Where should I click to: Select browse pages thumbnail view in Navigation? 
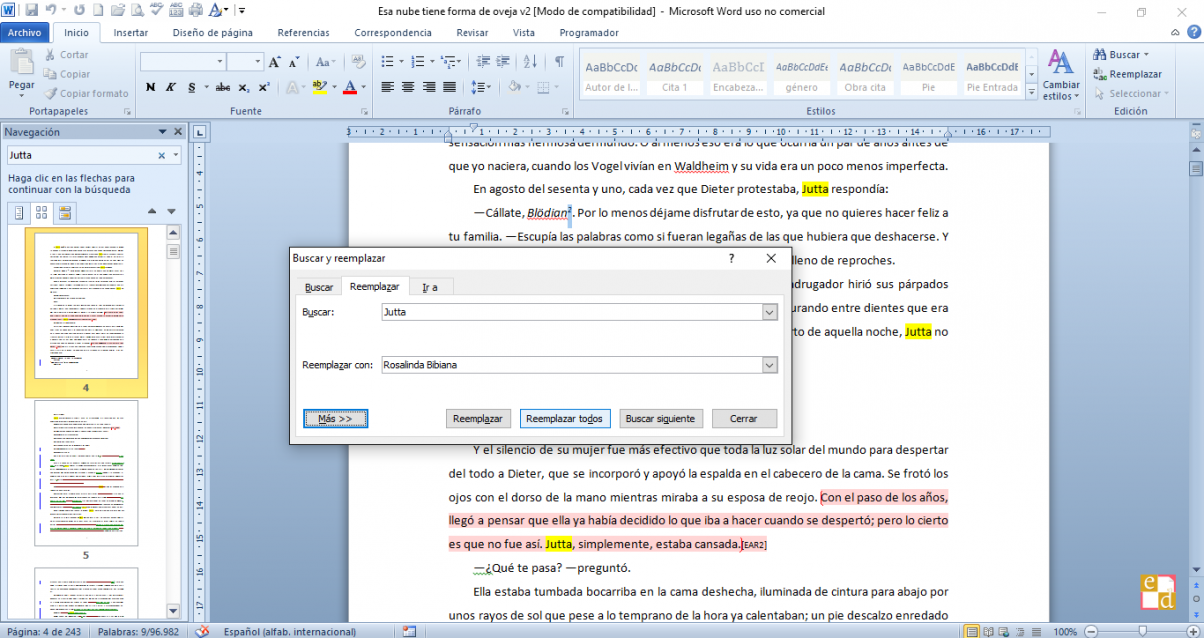(42, 212)
